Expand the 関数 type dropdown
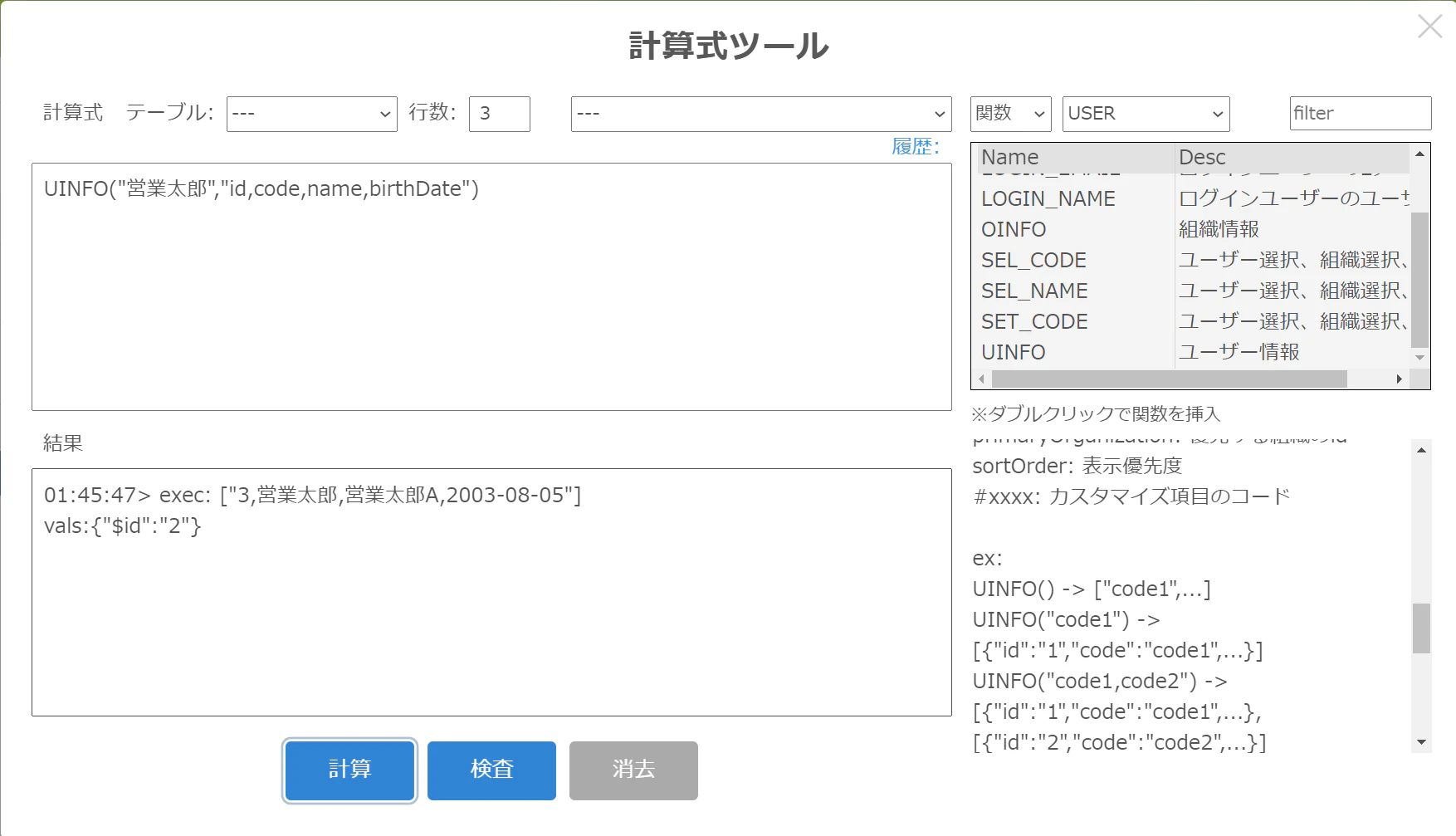The image size is (1456, 836). 1010,114
